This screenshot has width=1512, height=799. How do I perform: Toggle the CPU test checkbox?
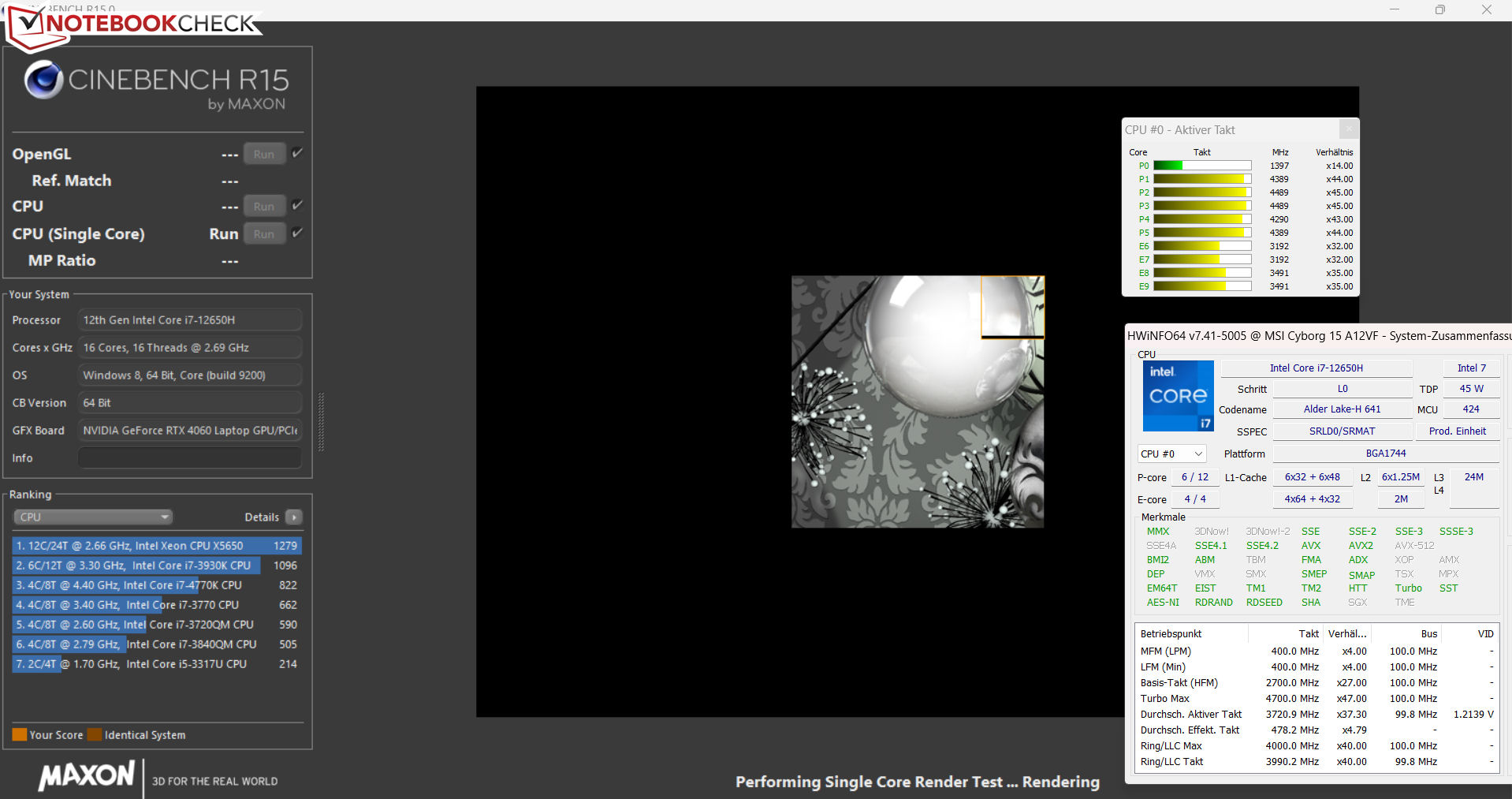pos(297,205)
